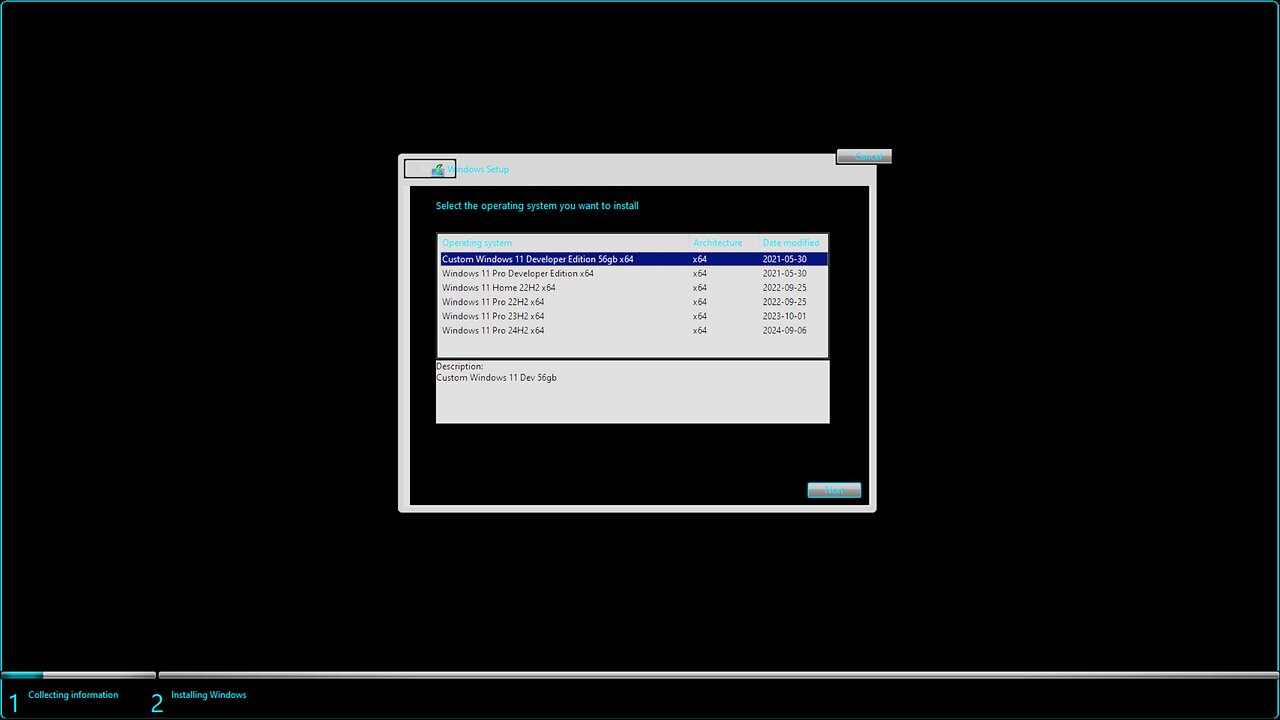1280x720 pixels.
Task: Click the Cancel button
Action: 864,157
